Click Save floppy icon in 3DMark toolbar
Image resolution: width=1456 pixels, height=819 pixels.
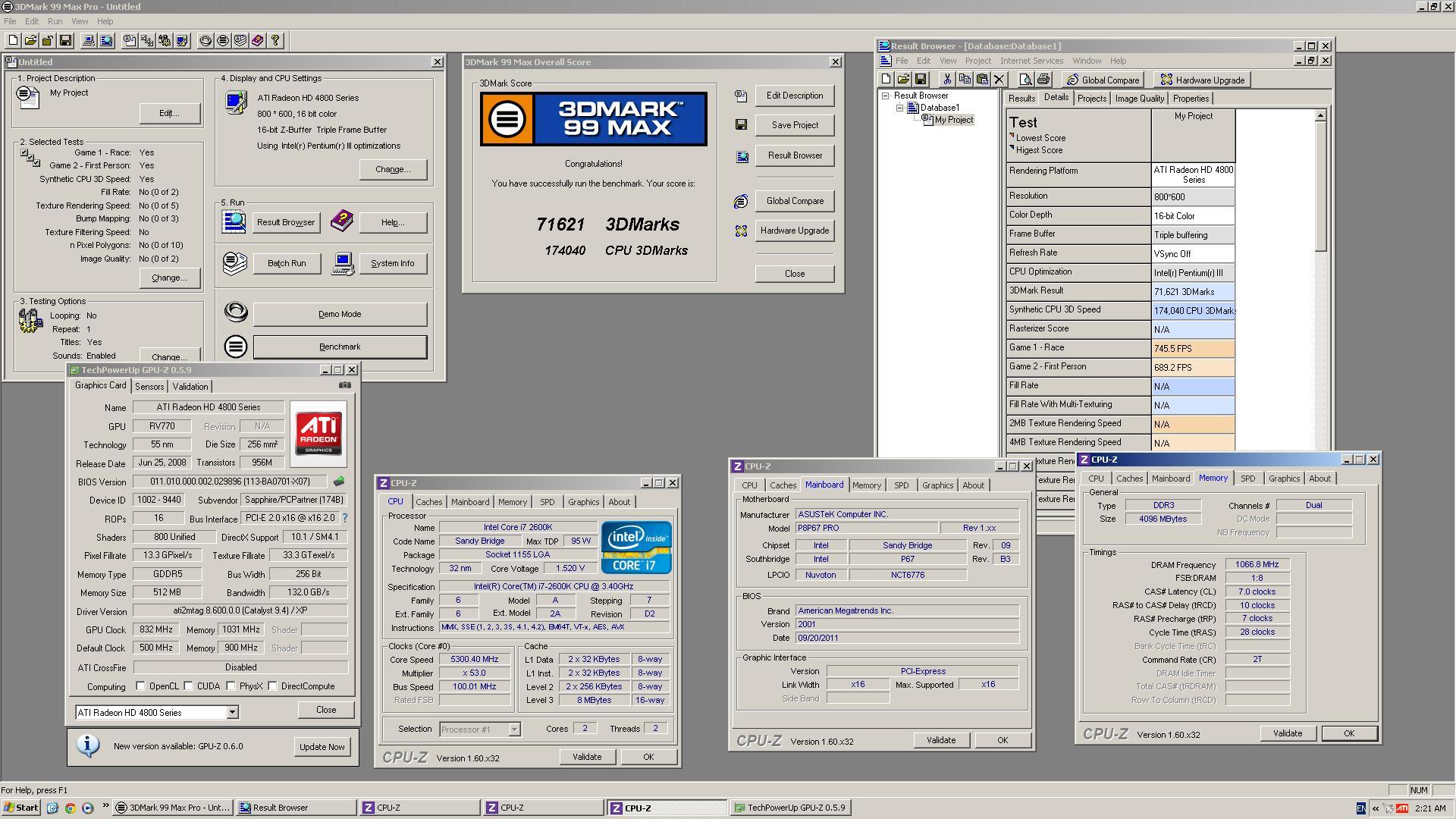tap(65, 41)
